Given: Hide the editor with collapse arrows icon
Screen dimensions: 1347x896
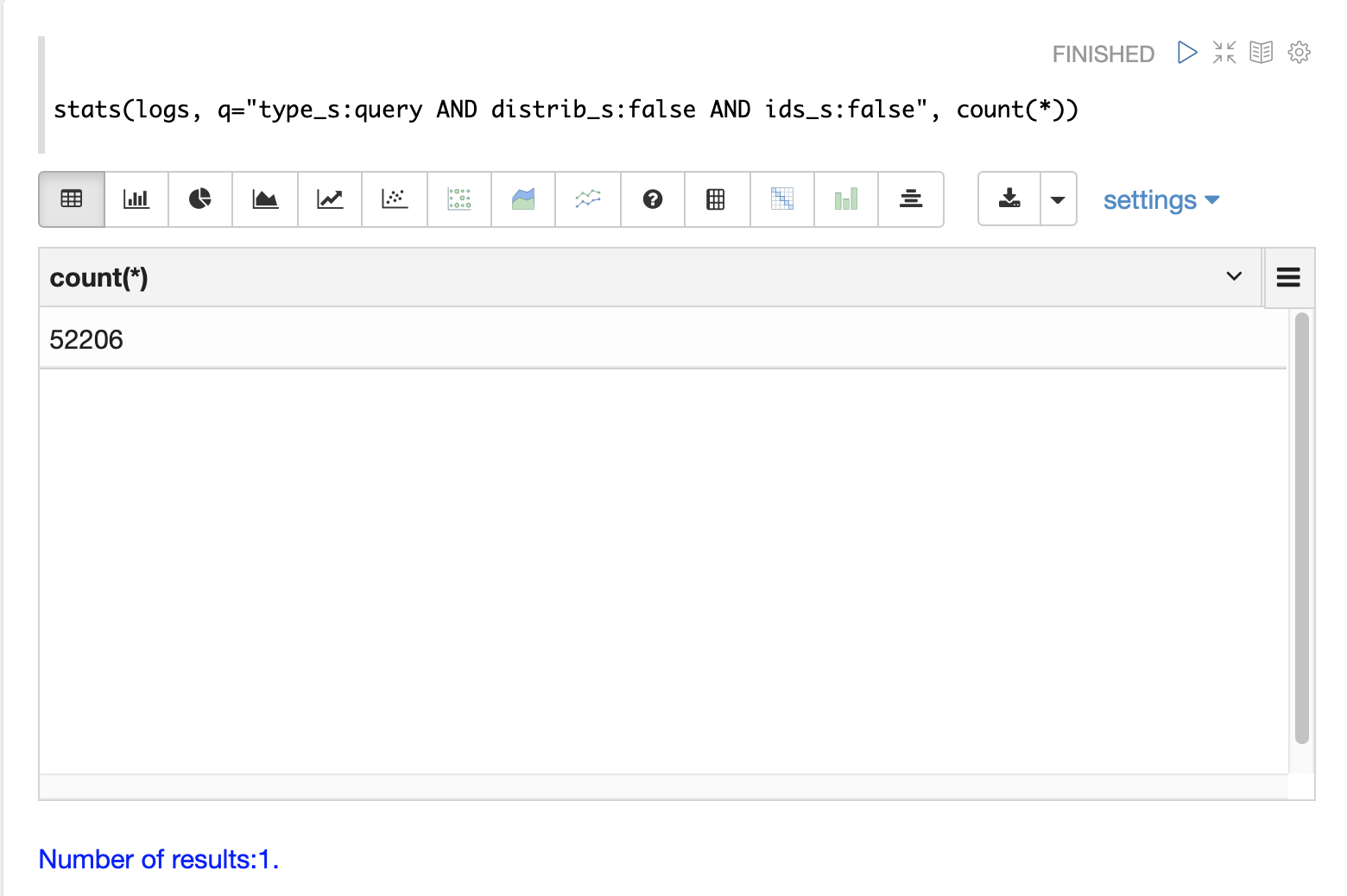Looking at the screenshot, I should click(1224, 53).
